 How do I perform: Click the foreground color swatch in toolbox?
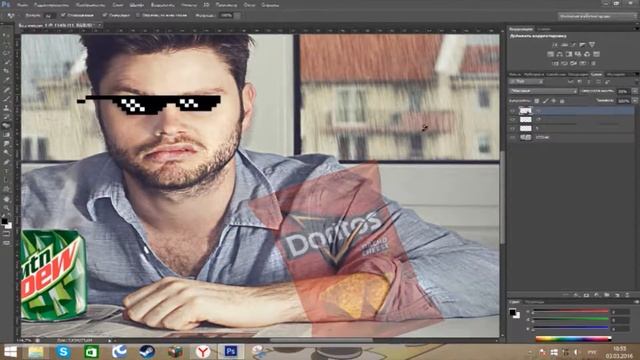(x=4, y=222)
